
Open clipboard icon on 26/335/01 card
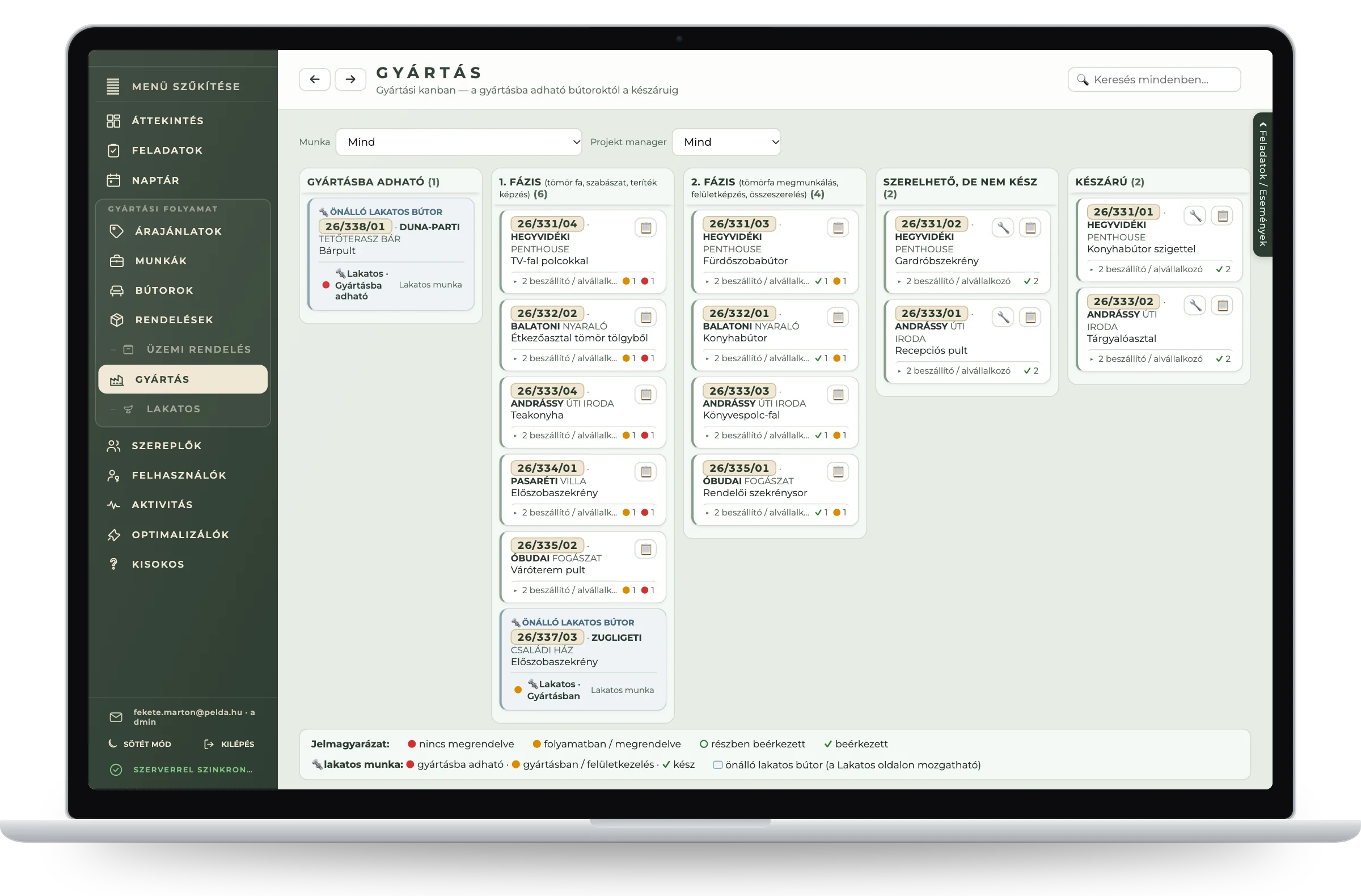(x=838, y=472)
